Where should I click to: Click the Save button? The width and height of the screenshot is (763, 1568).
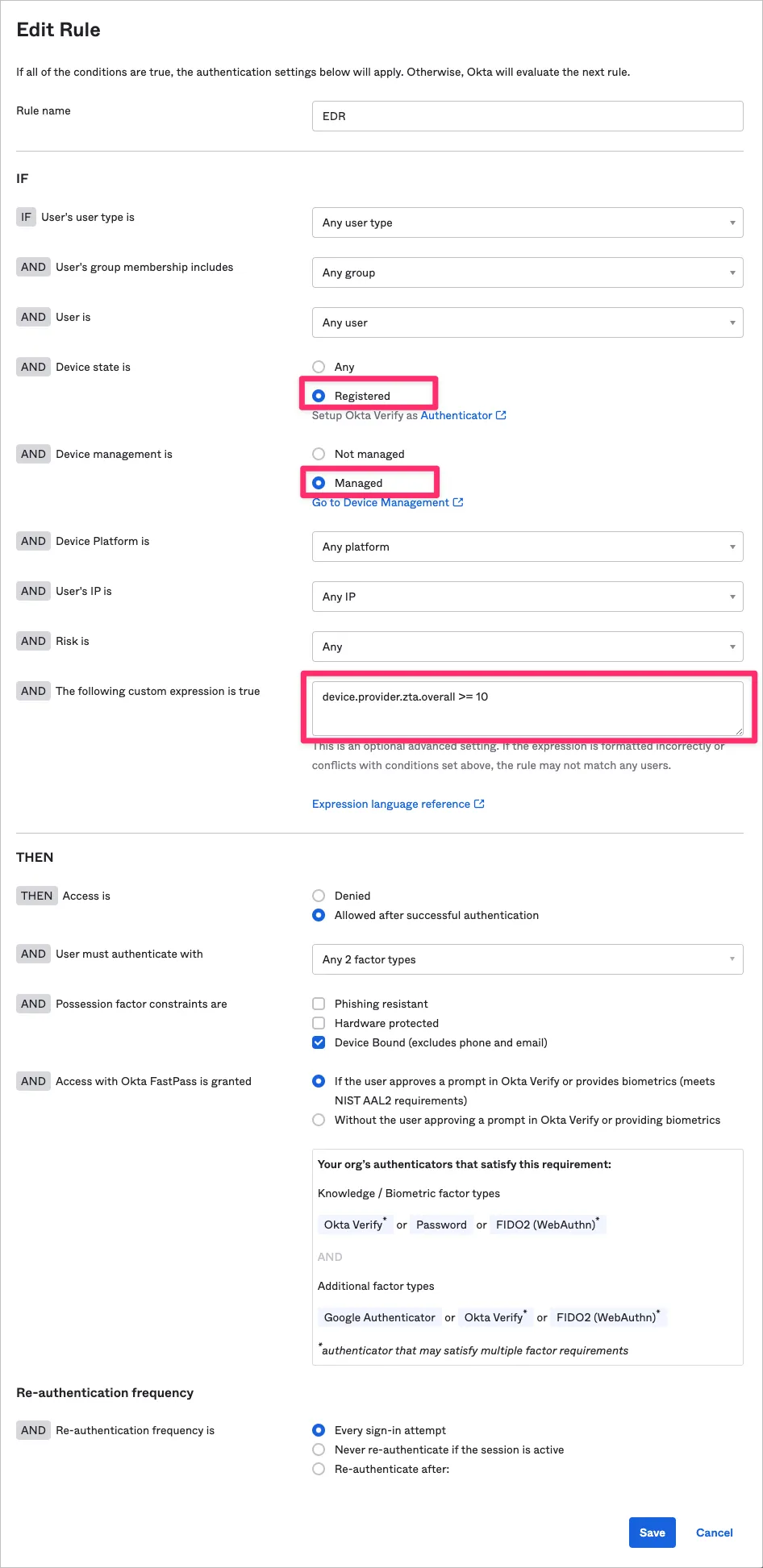click(652, 1533)
